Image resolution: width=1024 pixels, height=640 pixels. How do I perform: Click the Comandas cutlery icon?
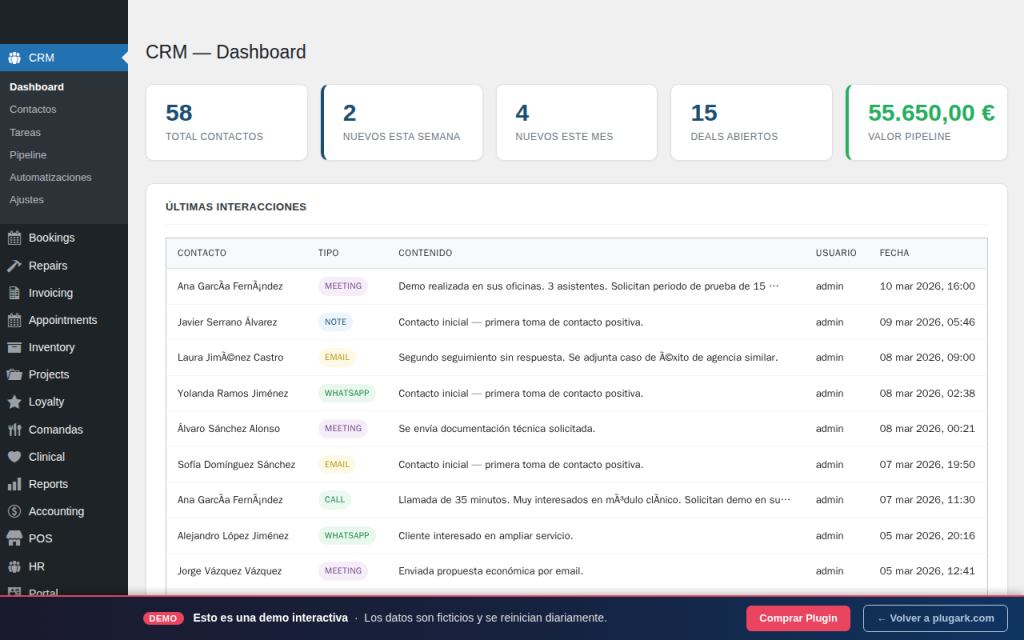click(14, 430)
